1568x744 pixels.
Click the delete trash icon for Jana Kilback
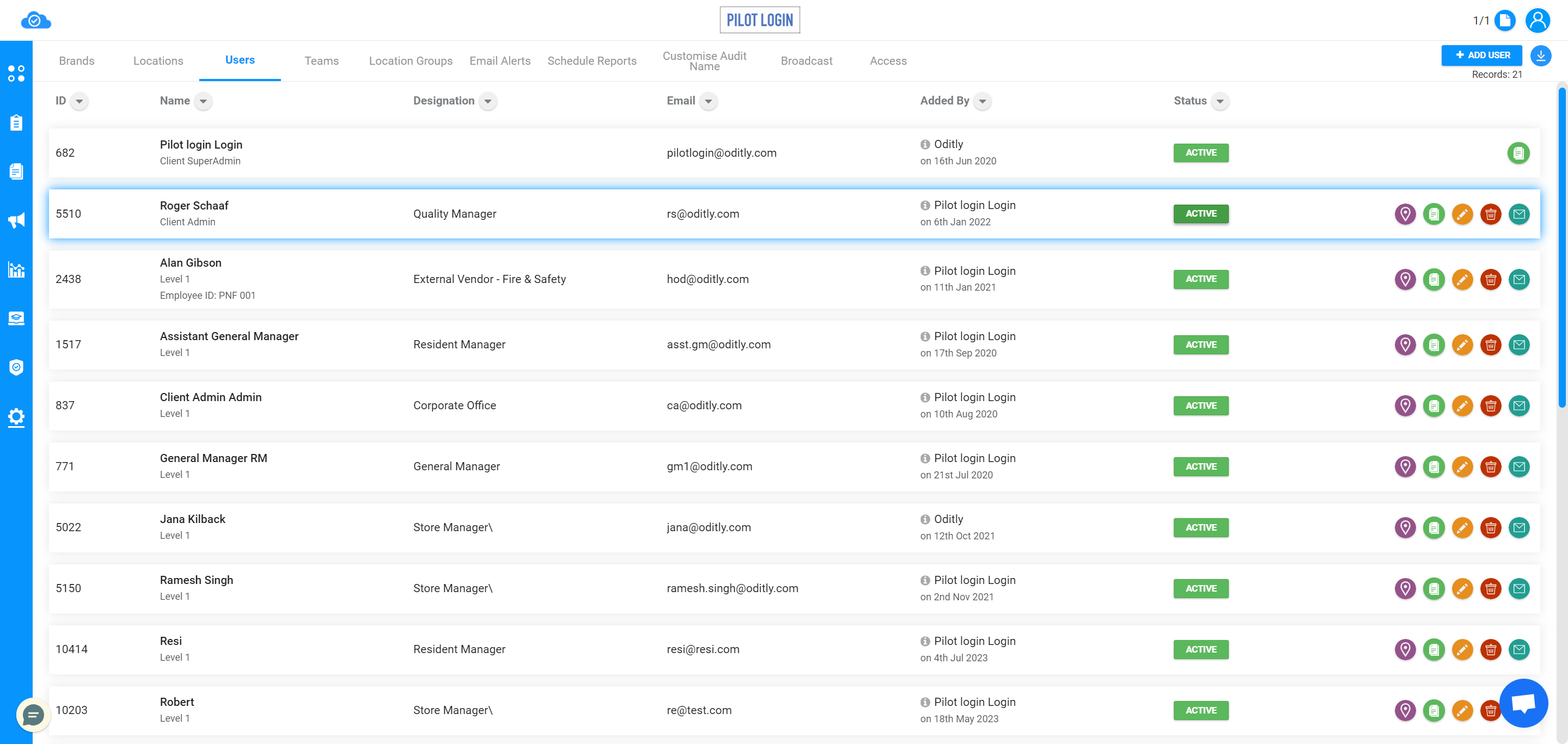click(1491, 527)
